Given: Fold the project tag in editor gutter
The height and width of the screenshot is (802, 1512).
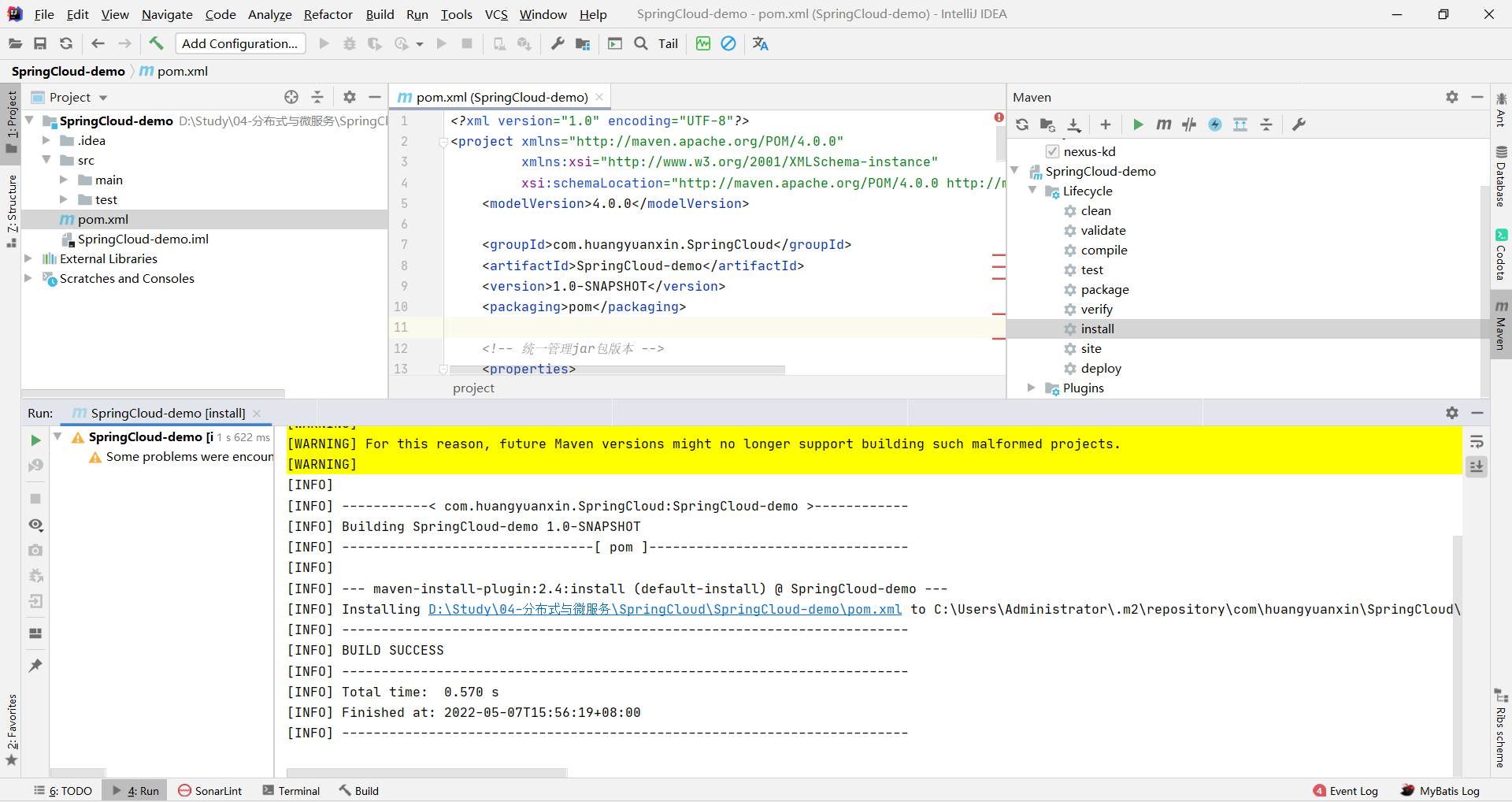Looking at the screenshot, I should pos(443,142).
